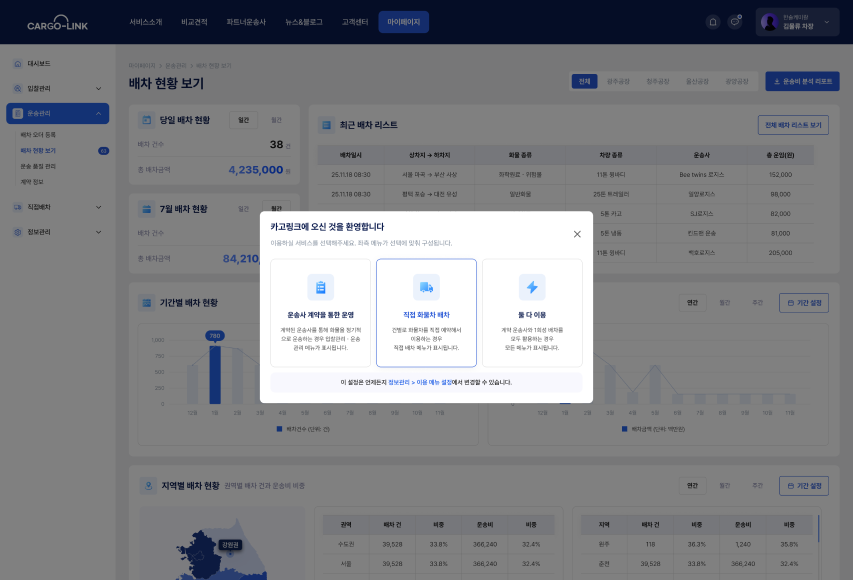
Task: Click the user profile avatar
Action: (x=769, y=22)
